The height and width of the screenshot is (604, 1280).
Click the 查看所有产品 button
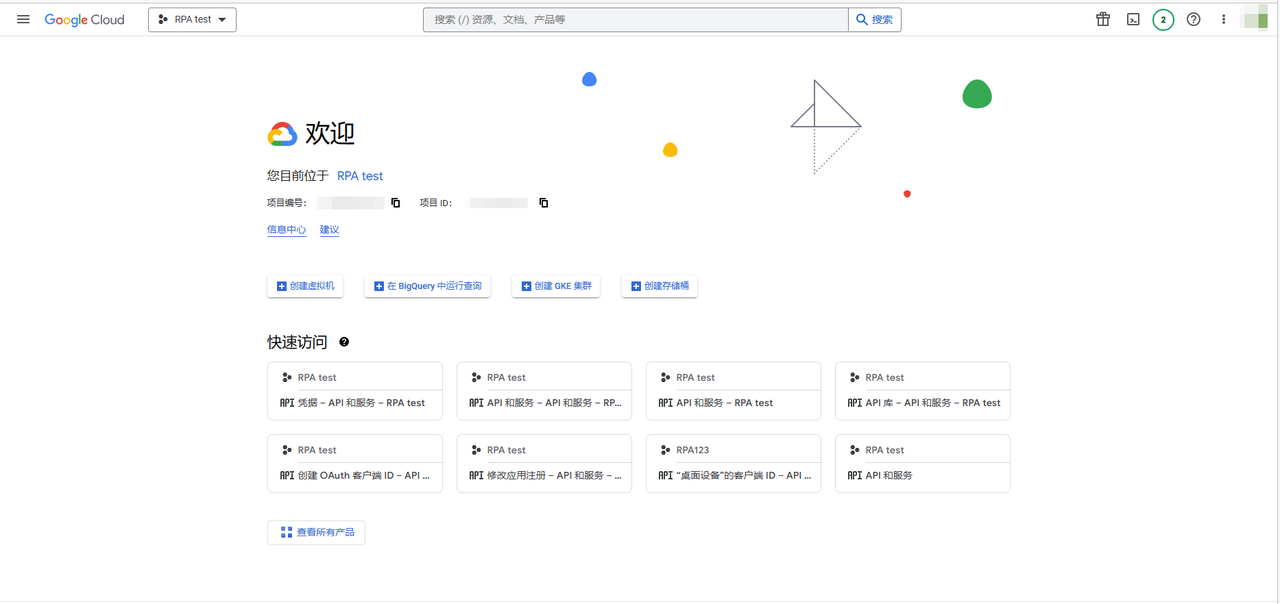coord(316,532)
